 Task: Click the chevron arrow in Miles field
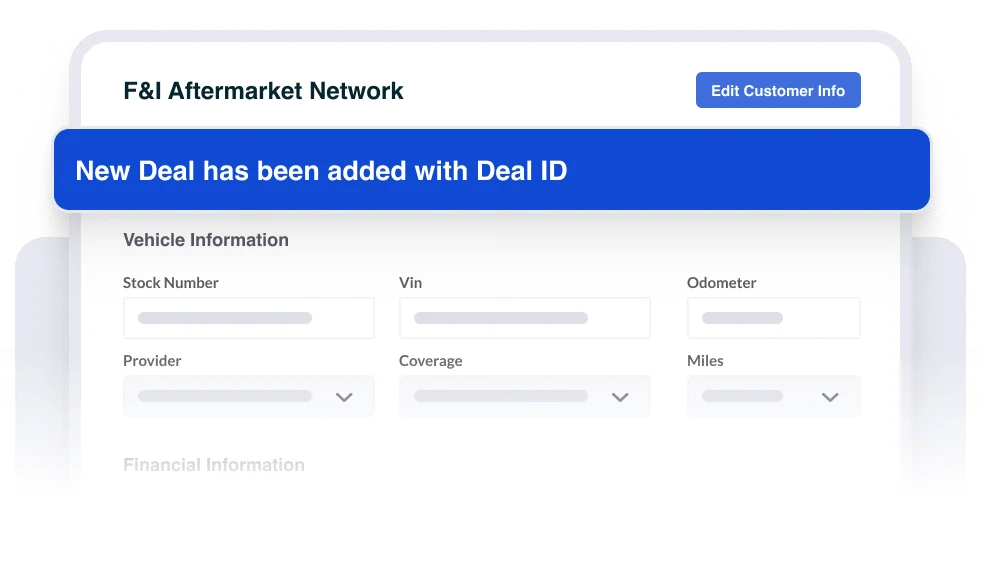(830, 397)
